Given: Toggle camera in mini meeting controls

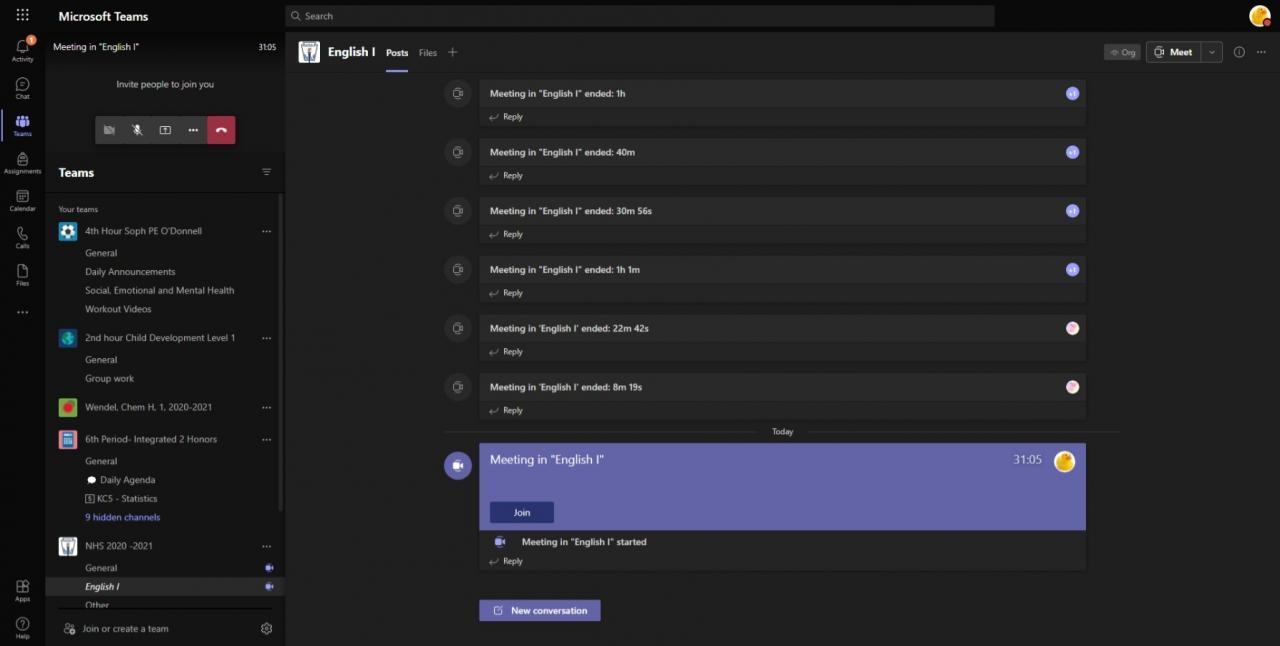Looking at the screenshot, I should coord(109,130).
